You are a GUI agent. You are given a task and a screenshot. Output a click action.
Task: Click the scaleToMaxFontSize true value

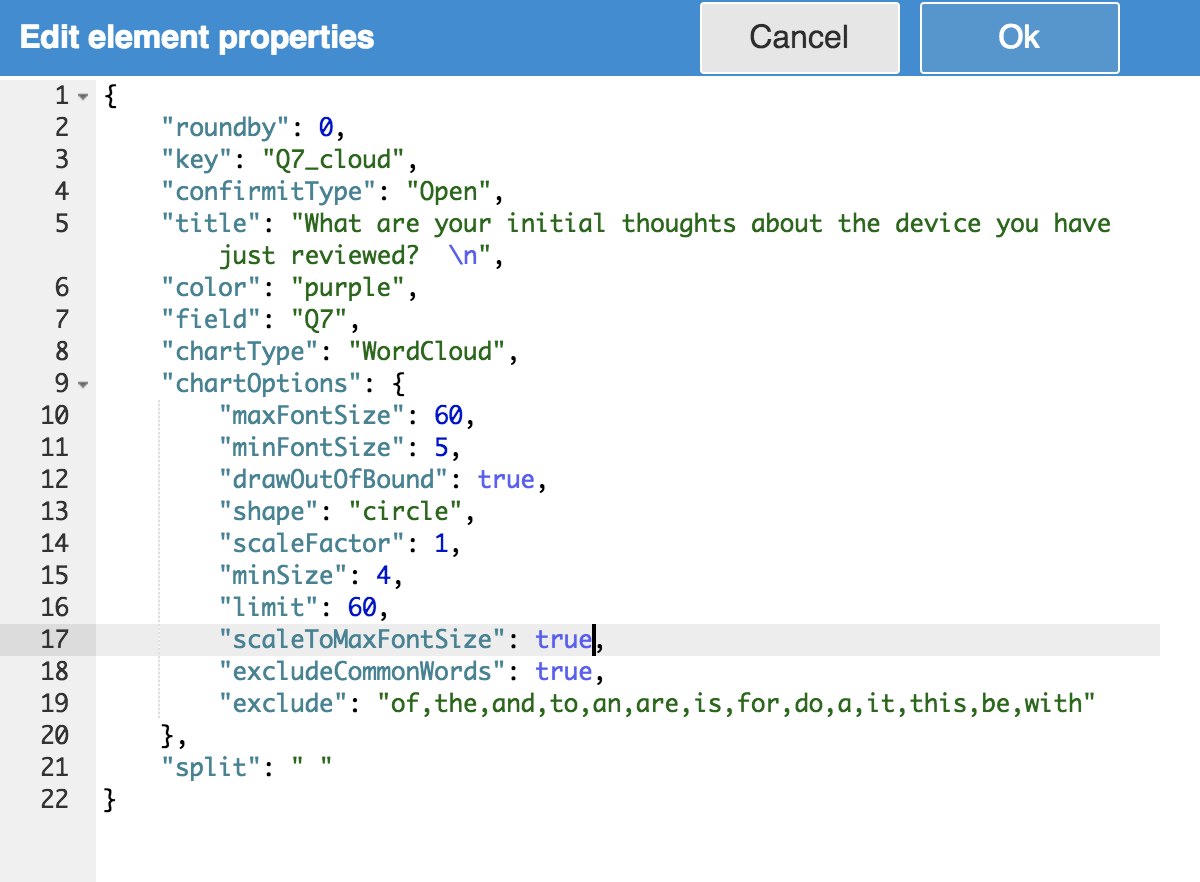click(x=563, y=639)
